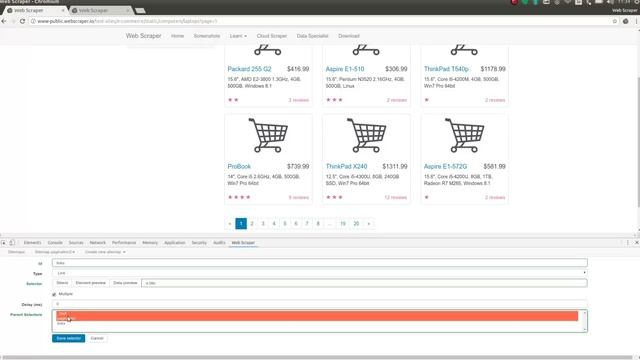
Task: Open the Network DevTools tab
Action: 98,242
